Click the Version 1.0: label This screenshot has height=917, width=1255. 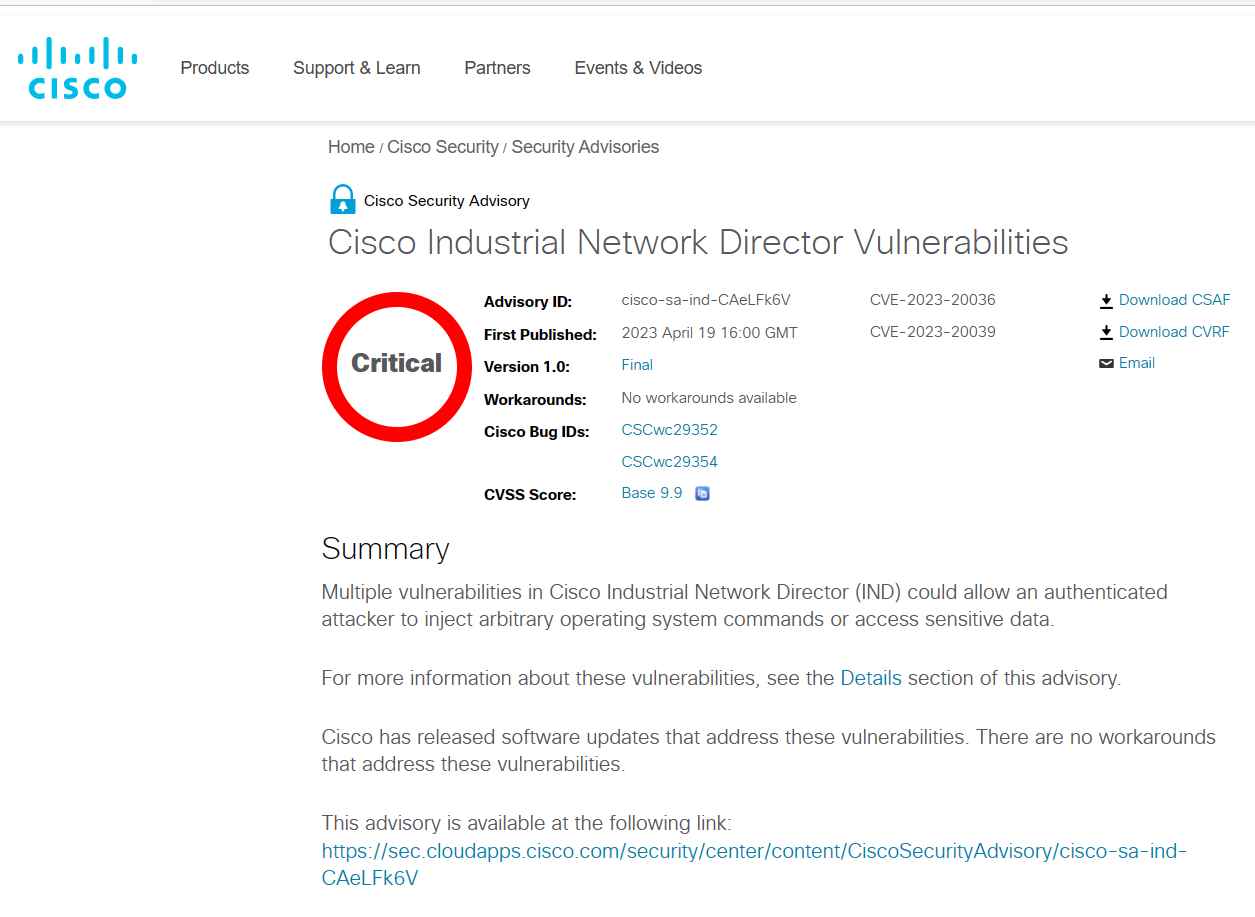pyautogui.click(x=527, y=367)
